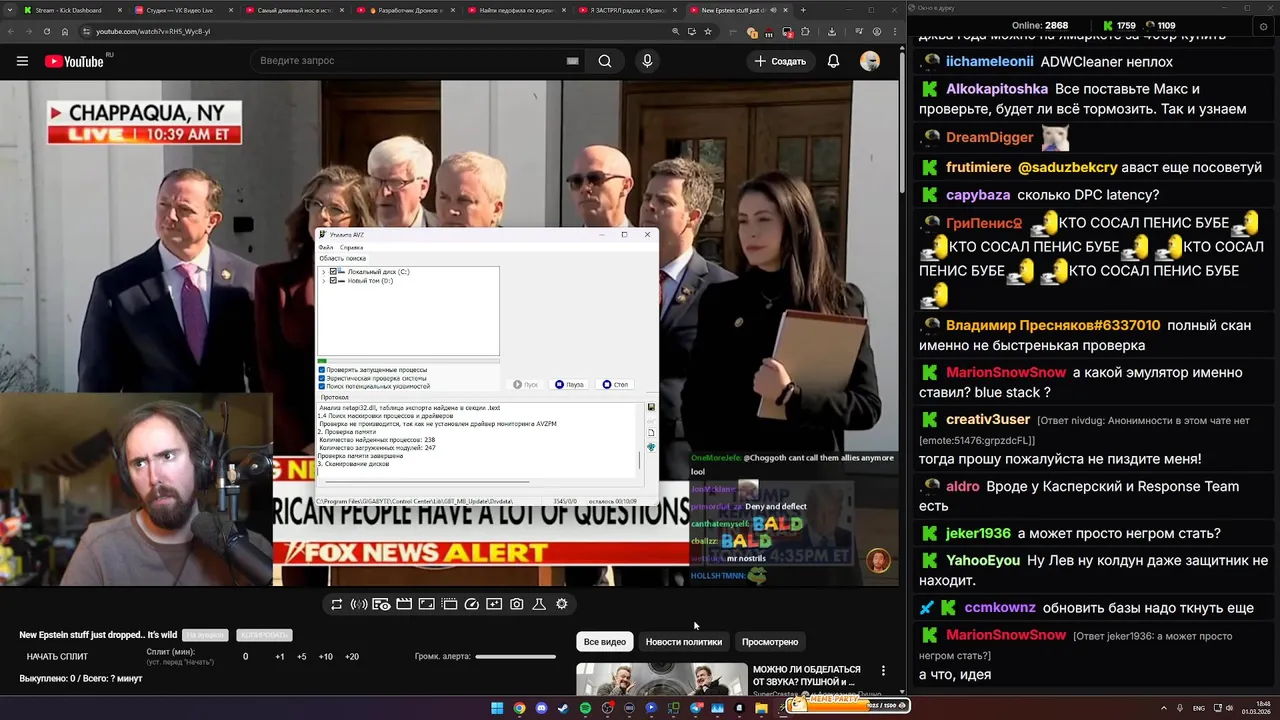This screenshot has height=720, width=1280.
Task: Expand Локальный диск (C:) tree node
Action: click(x=323, y=272)
